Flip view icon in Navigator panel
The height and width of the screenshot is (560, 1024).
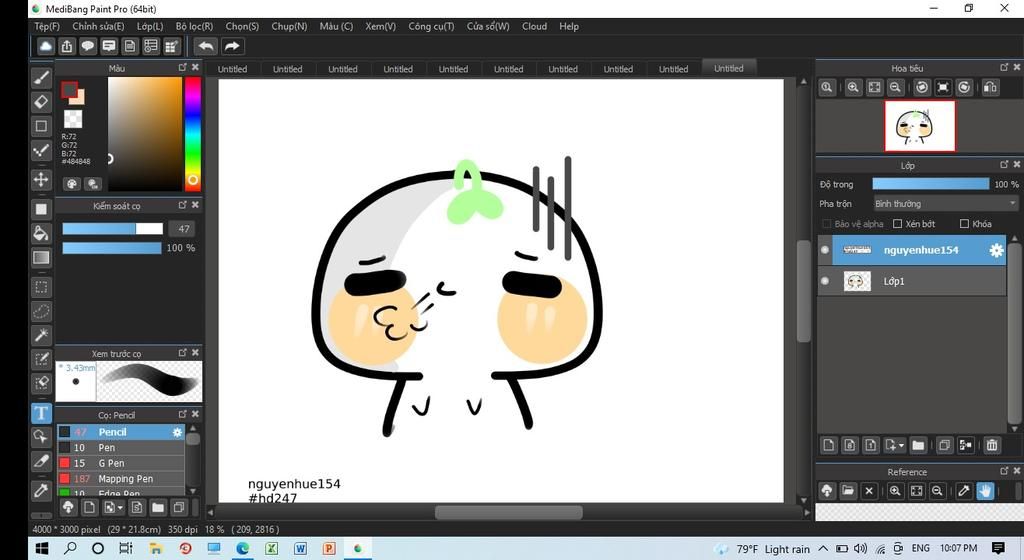(990, 87)
